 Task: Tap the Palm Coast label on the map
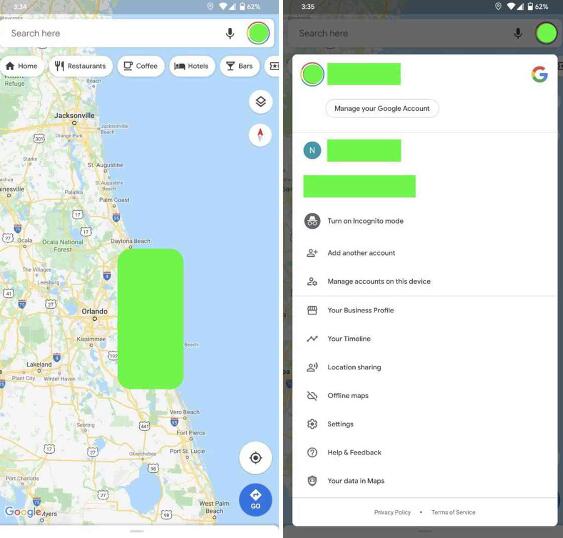click(x=114, y=200)
